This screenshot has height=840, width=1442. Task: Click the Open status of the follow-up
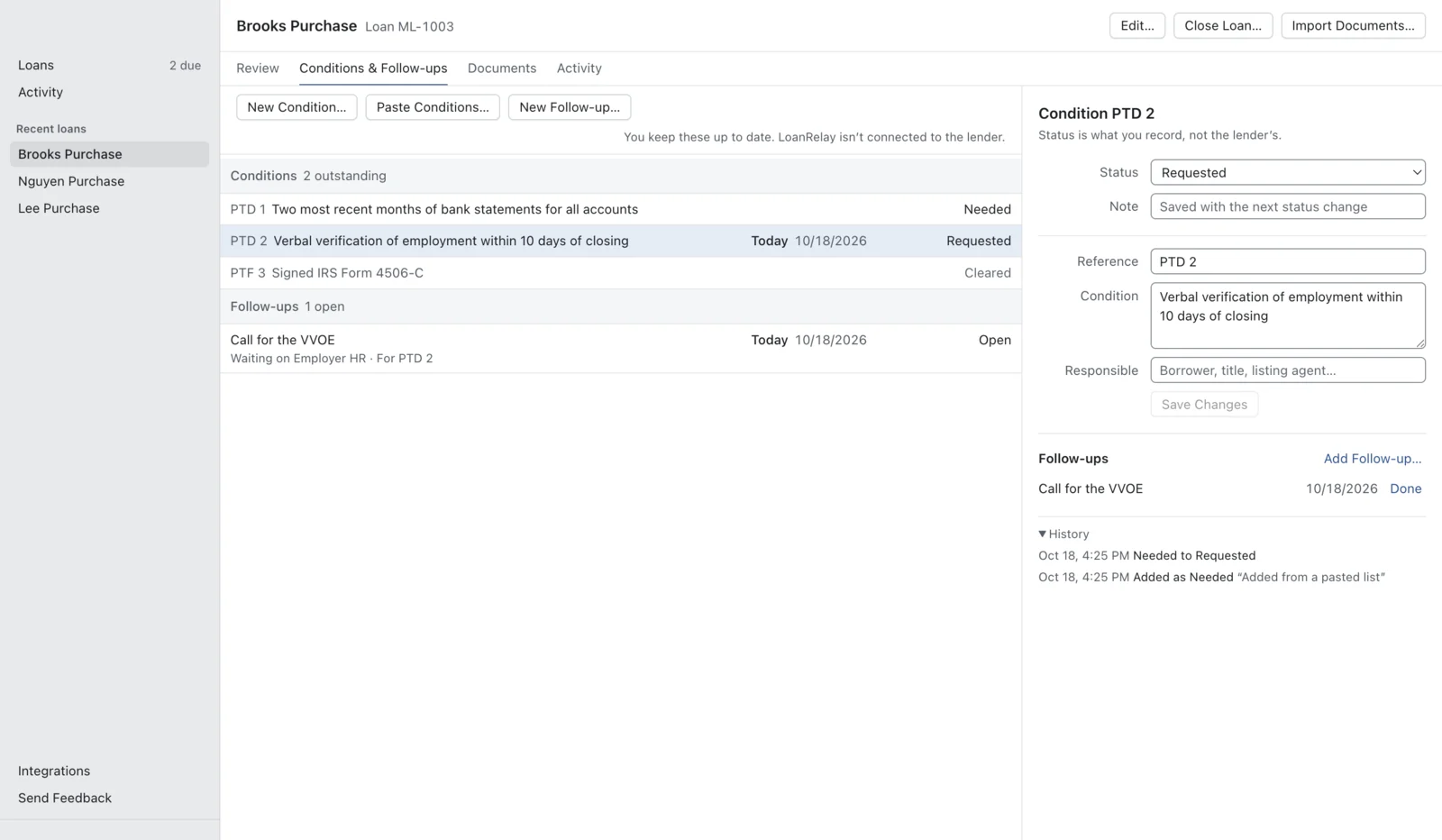point(995,340)
